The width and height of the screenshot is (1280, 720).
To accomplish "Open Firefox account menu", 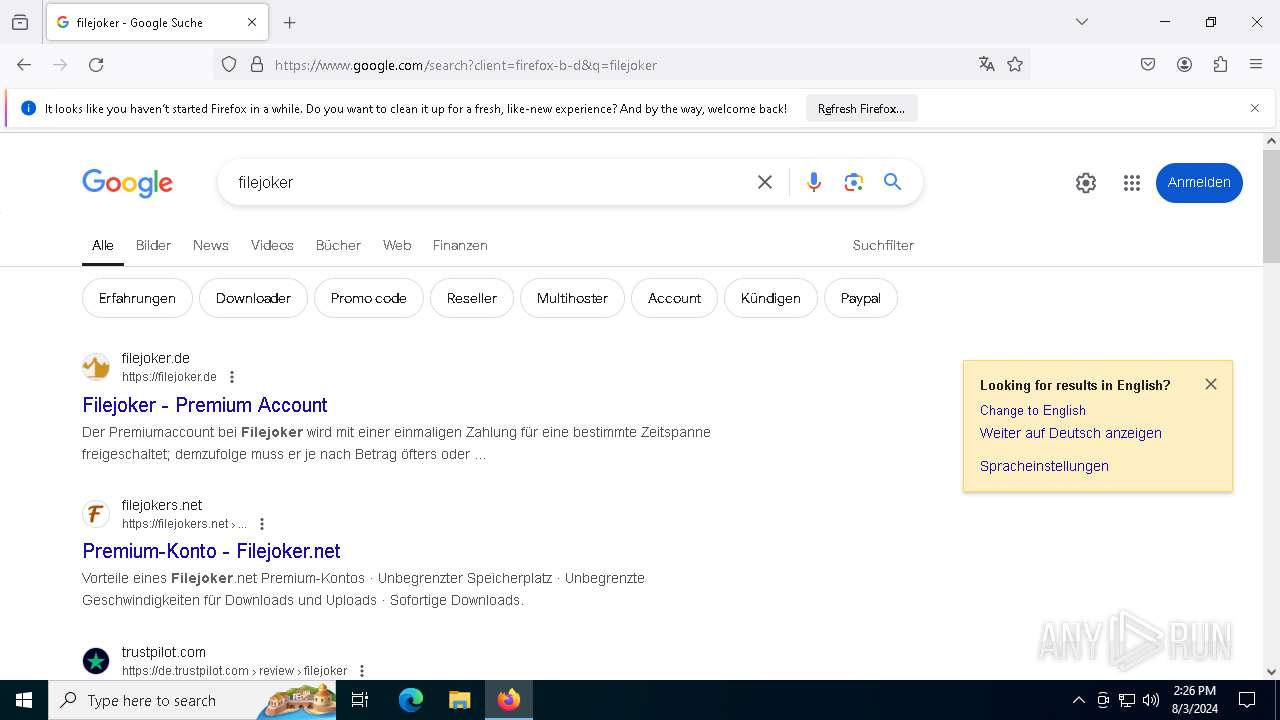I will coord(1184,65).
